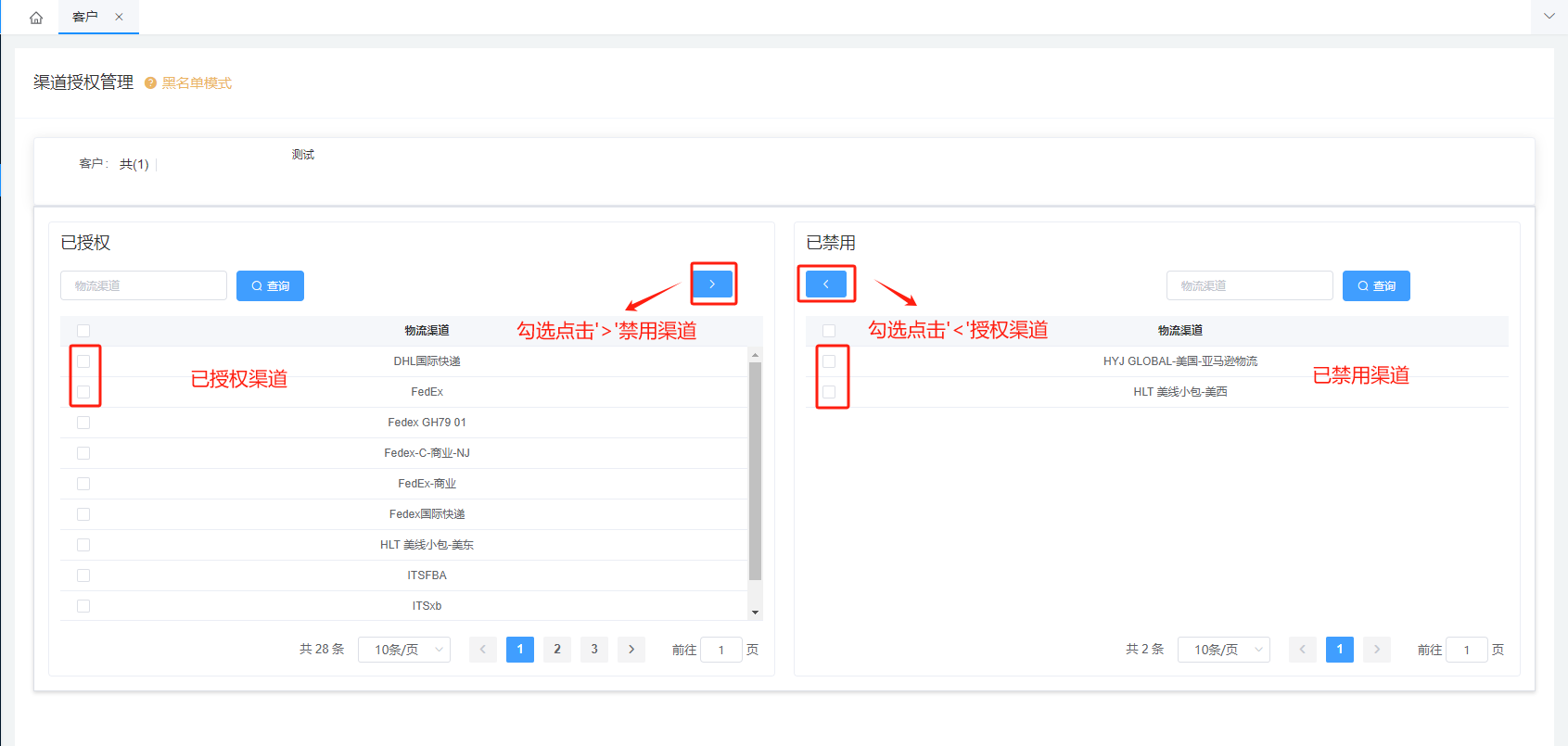Tick the HYJ GLOBAL-美国-亚马逊物流 checkbox

pos(829,361)
